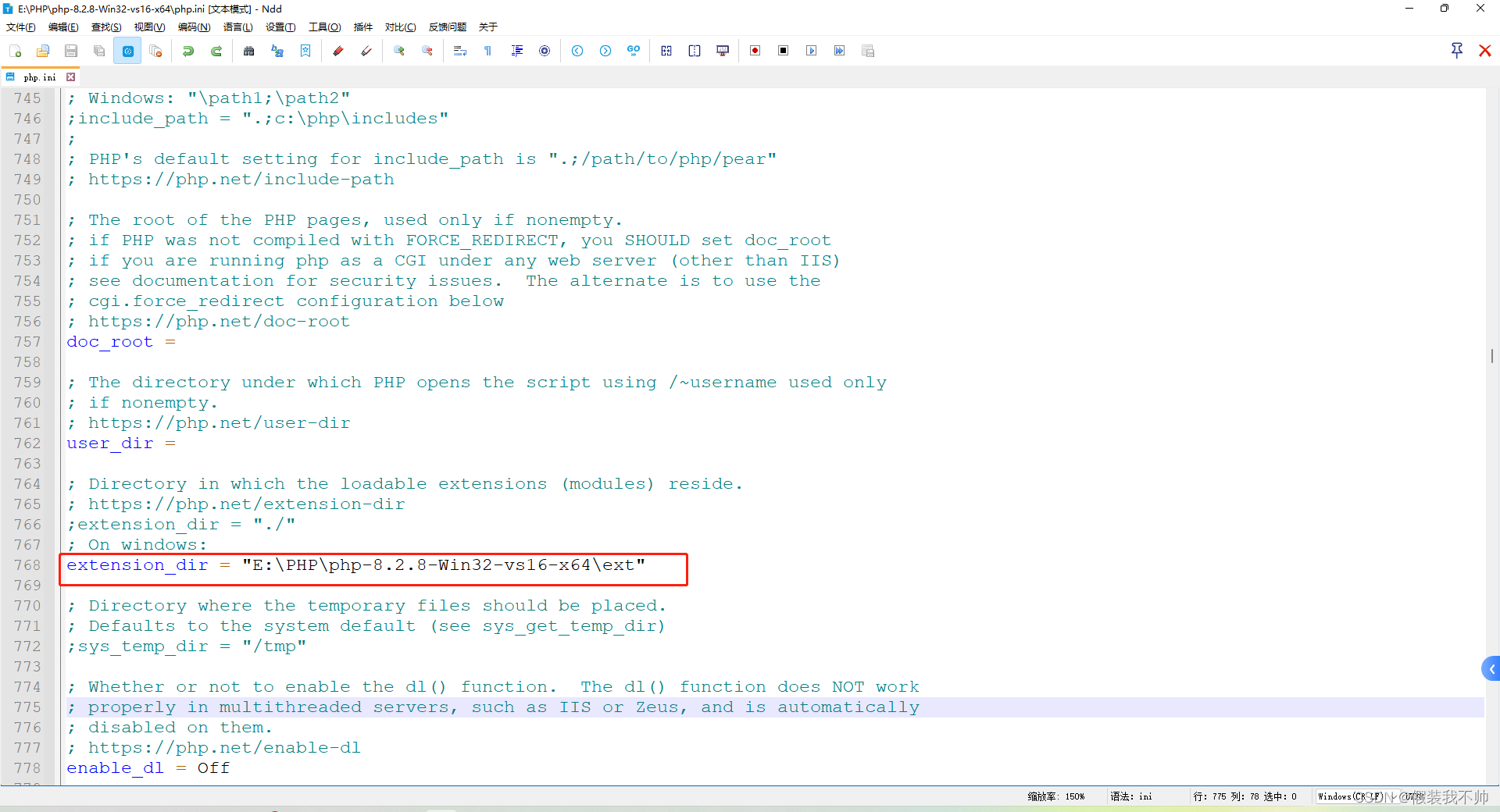Click the row/column position status entry
Image resolution: width=1500 pixels, height=812 pixels.
click(1245, 796)
